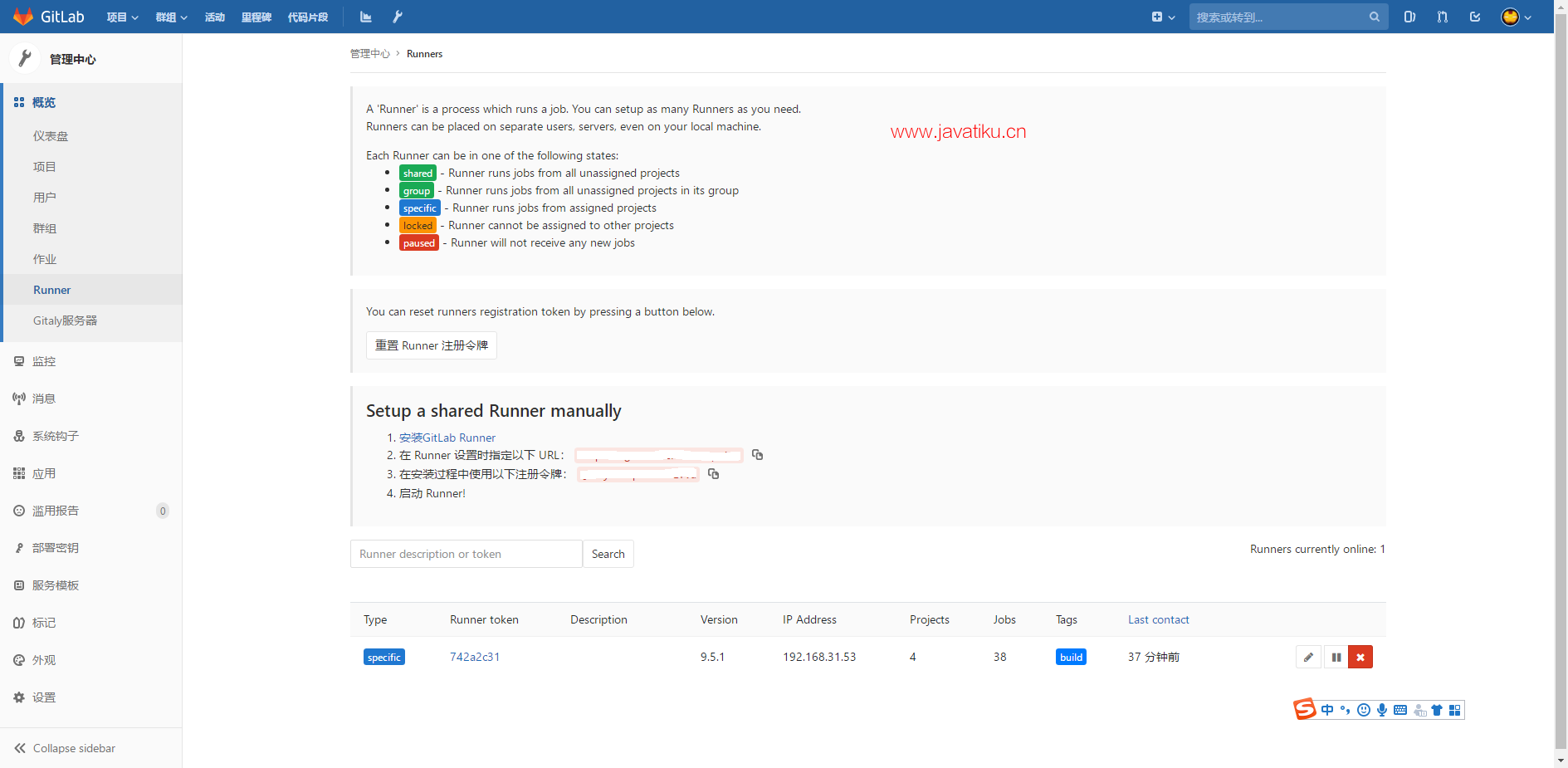Click the build tag label
Image resolution: width=1568 pixels, height=768 pixels.
point(1071,657)
